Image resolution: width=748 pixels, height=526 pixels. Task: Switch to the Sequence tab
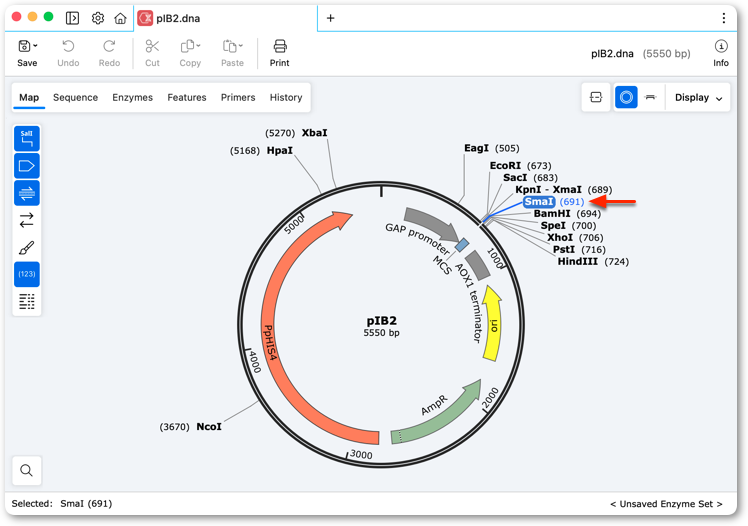click(75, 97)
